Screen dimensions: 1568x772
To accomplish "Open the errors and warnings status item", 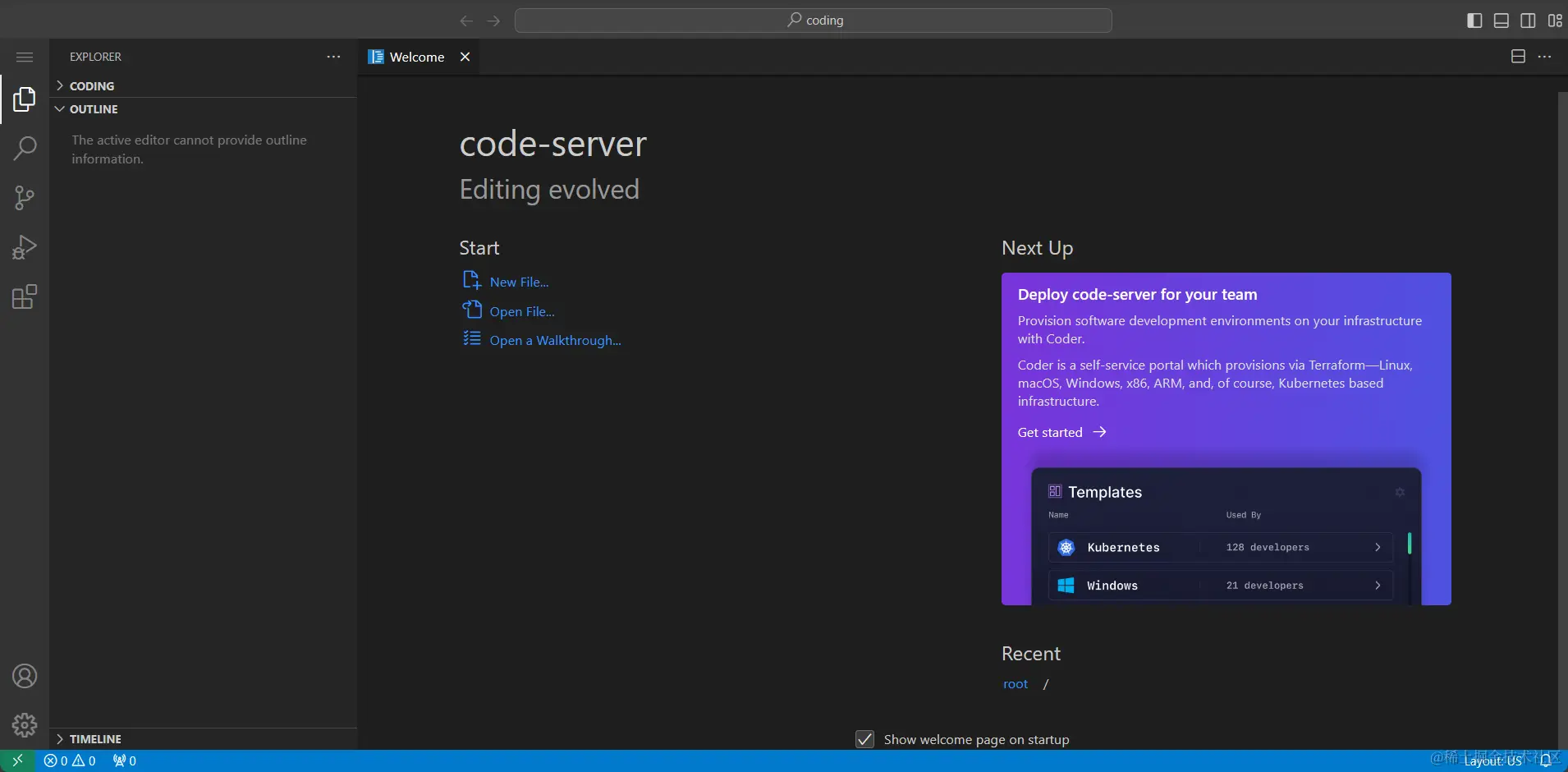I will pyautogui.click(x=70, y=761).
